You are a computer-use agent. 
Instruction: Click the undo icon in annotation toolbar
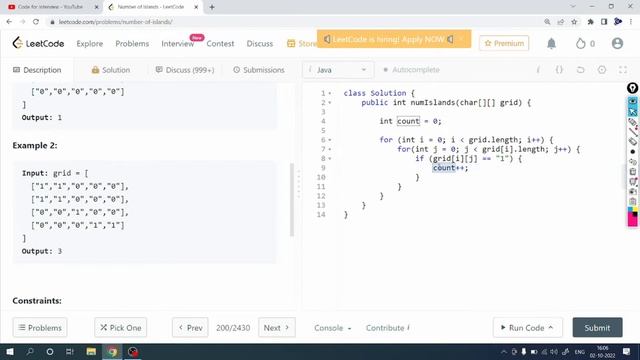coord(633,162)
